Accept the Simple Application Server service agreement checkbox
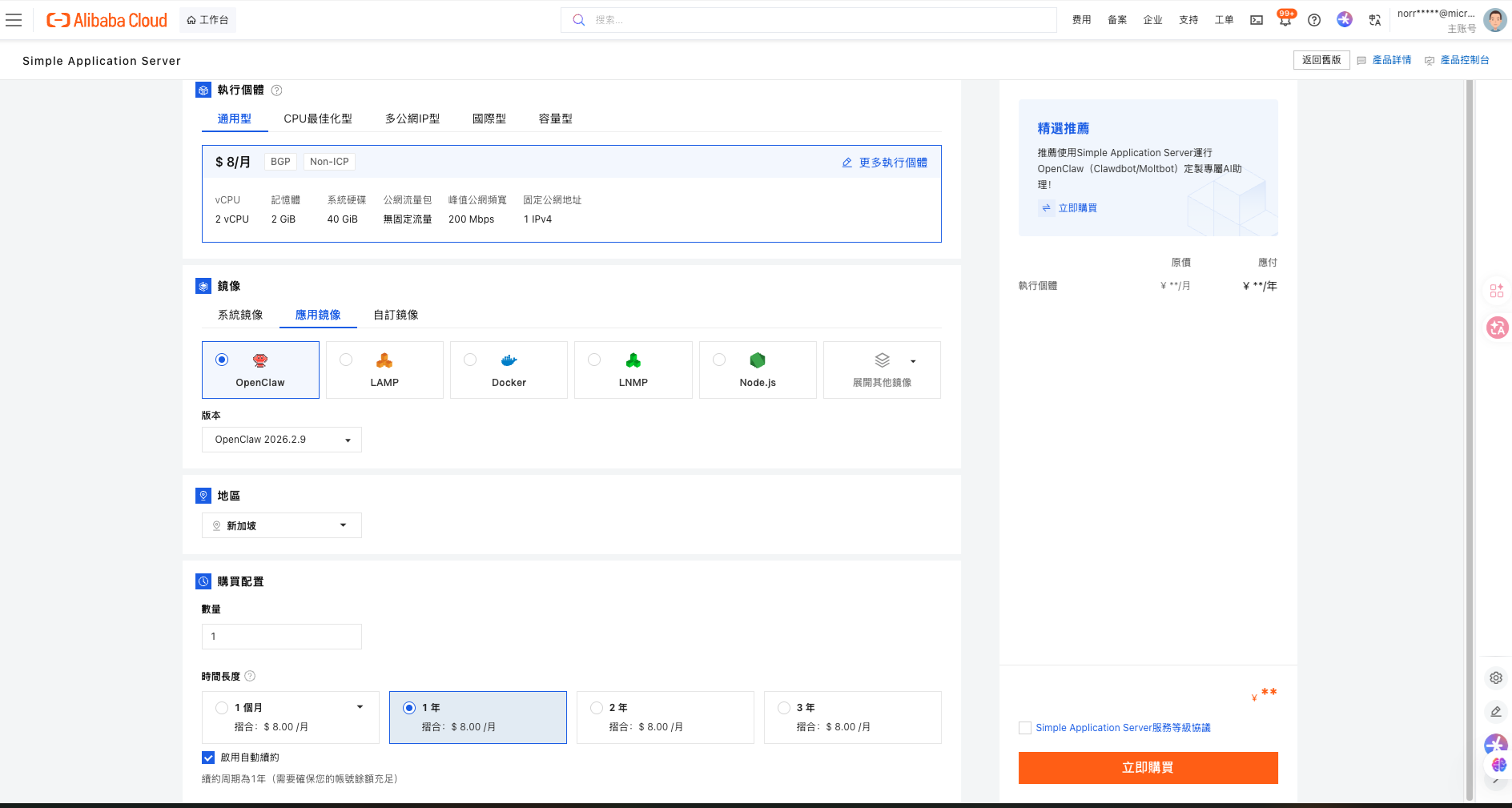The width and height of the screenshot is (1512, 808). click(1025, 728)
